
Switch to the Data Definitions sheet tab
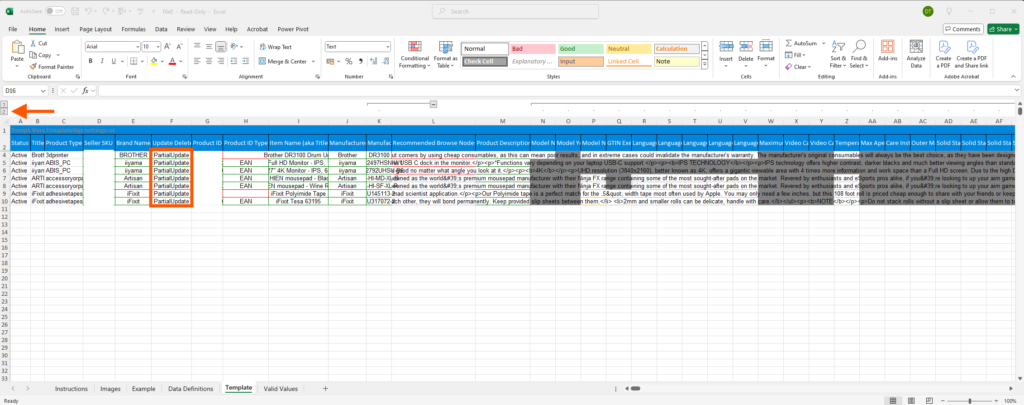[x=190, y=388]
